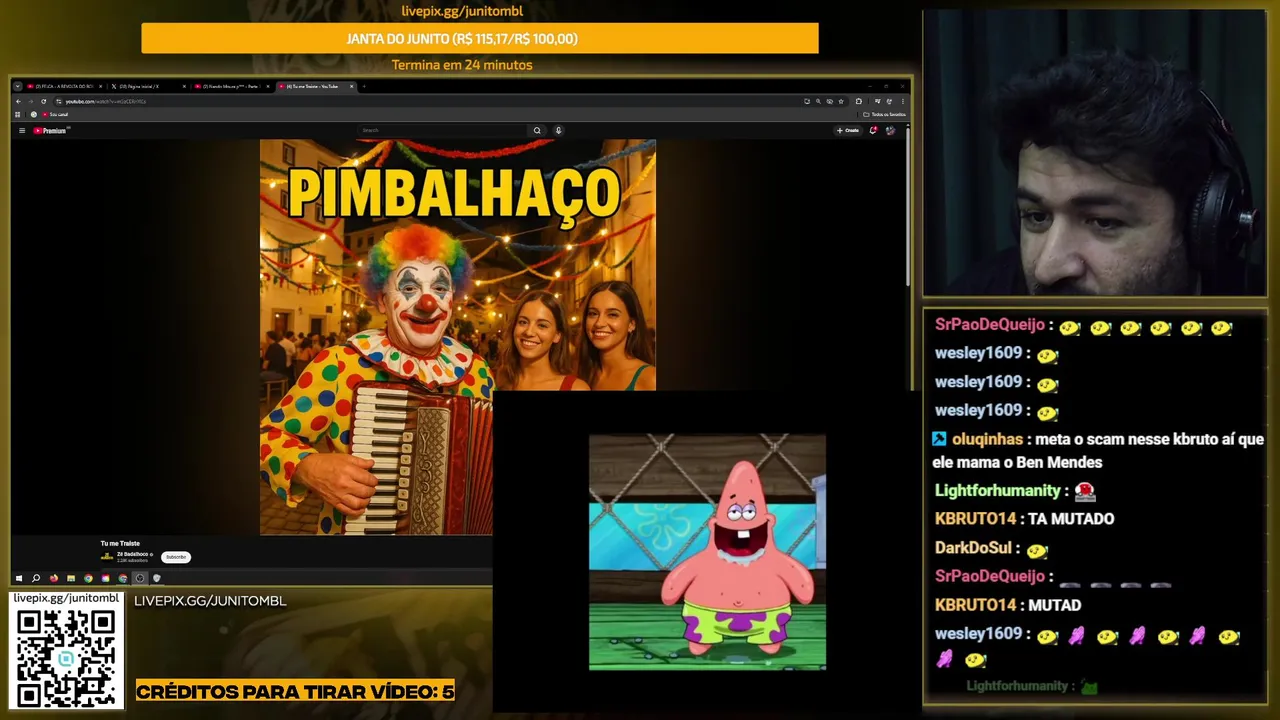Click the livepix.gg/junitombl QR code
1280x720 pixels.
(x=66, y=658)
